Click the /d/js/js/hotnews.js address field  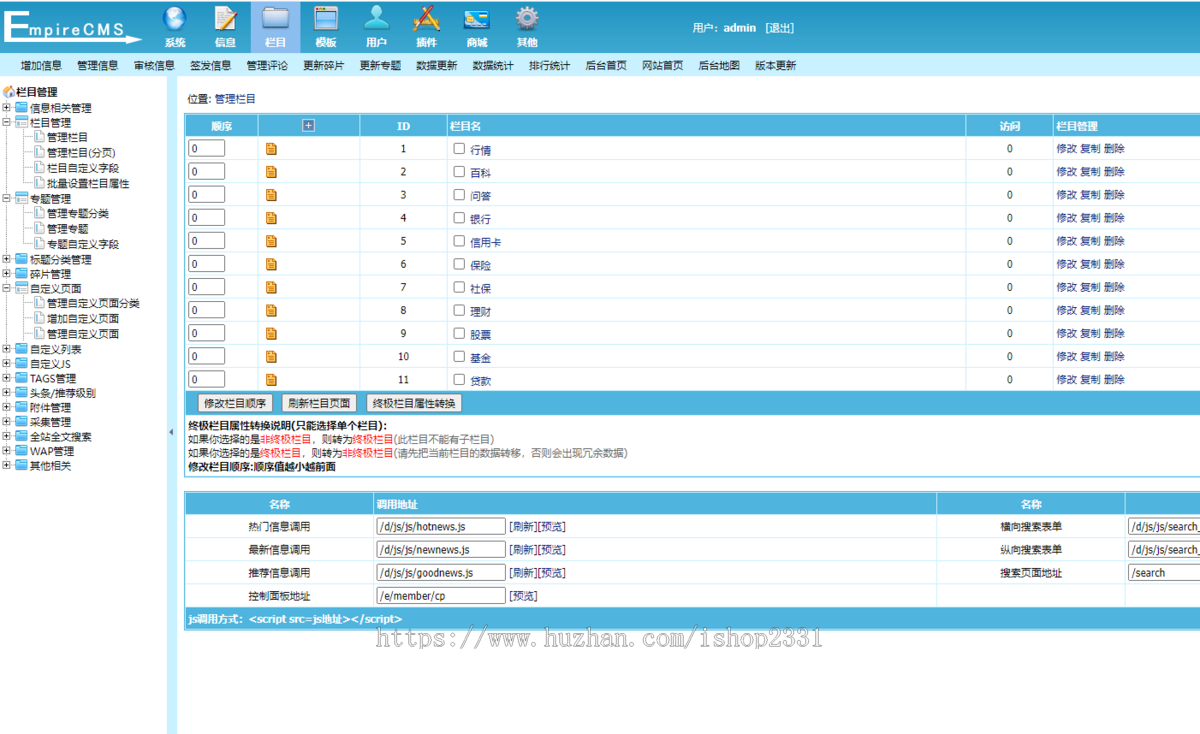tap(441, 526)
